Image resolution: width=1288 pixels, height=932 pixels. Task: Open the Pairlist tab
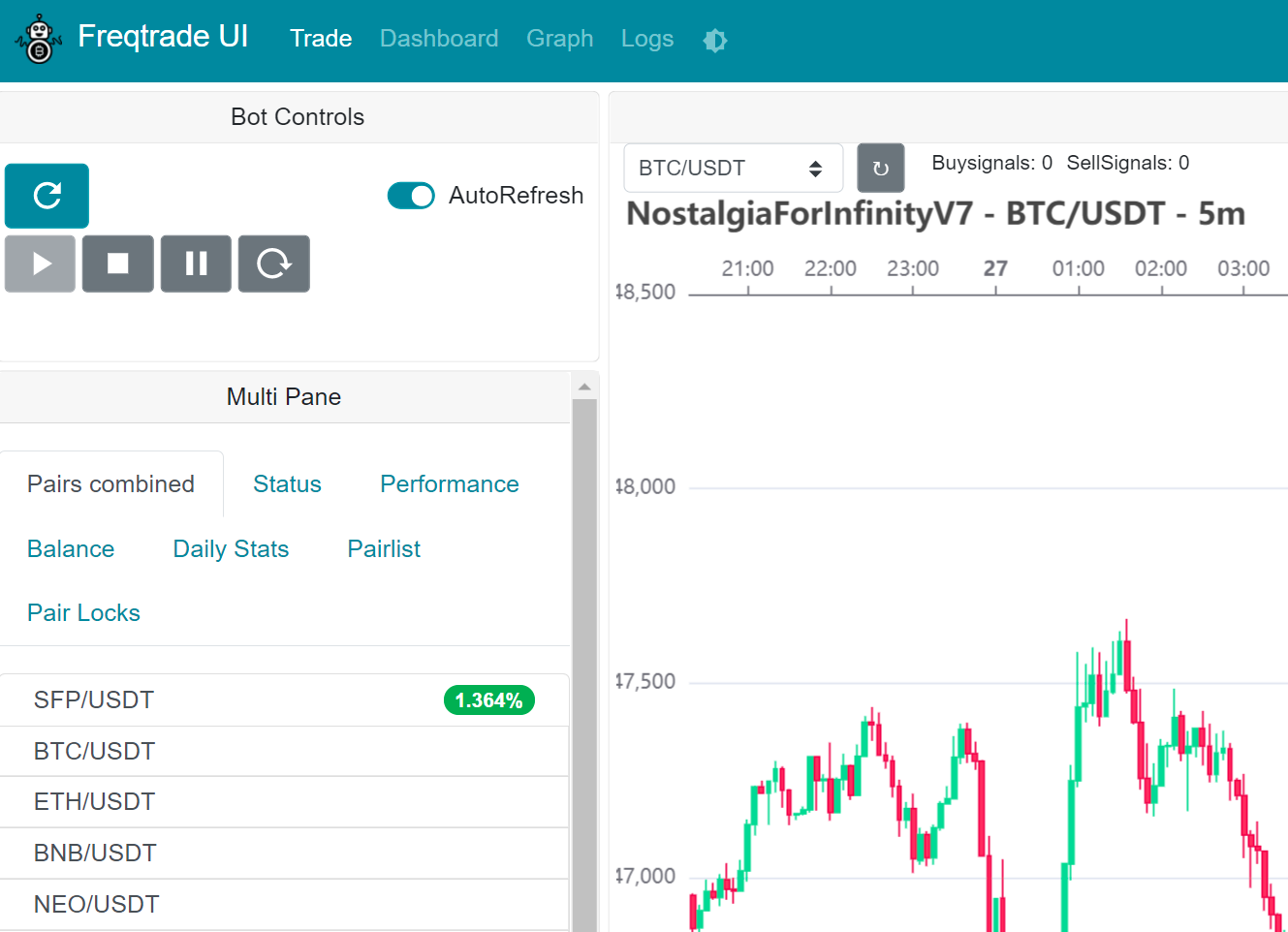point(383,548)
